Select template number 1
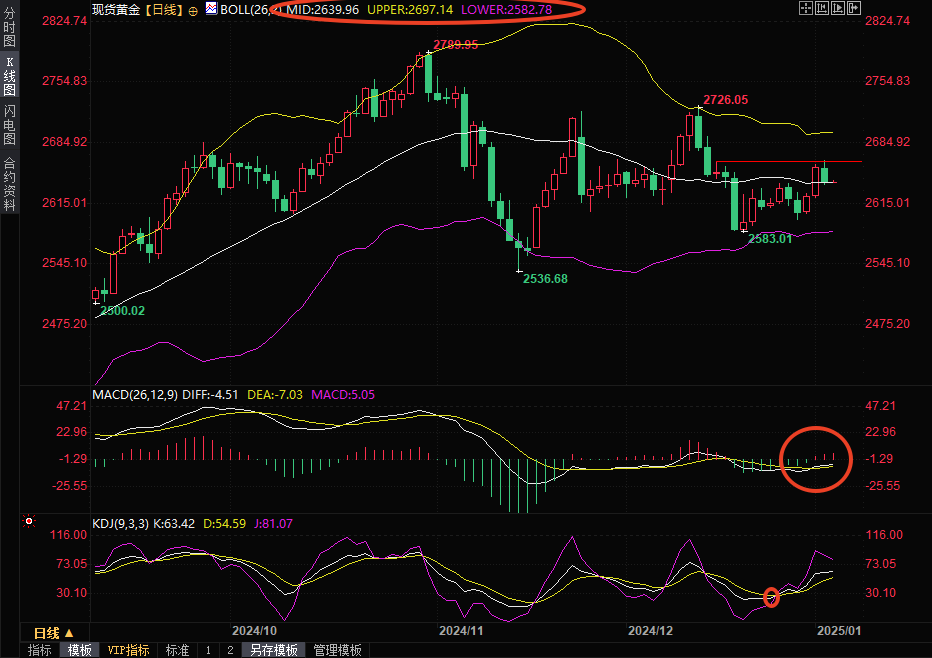Viewport: 932px width, 658px height. 208,650
